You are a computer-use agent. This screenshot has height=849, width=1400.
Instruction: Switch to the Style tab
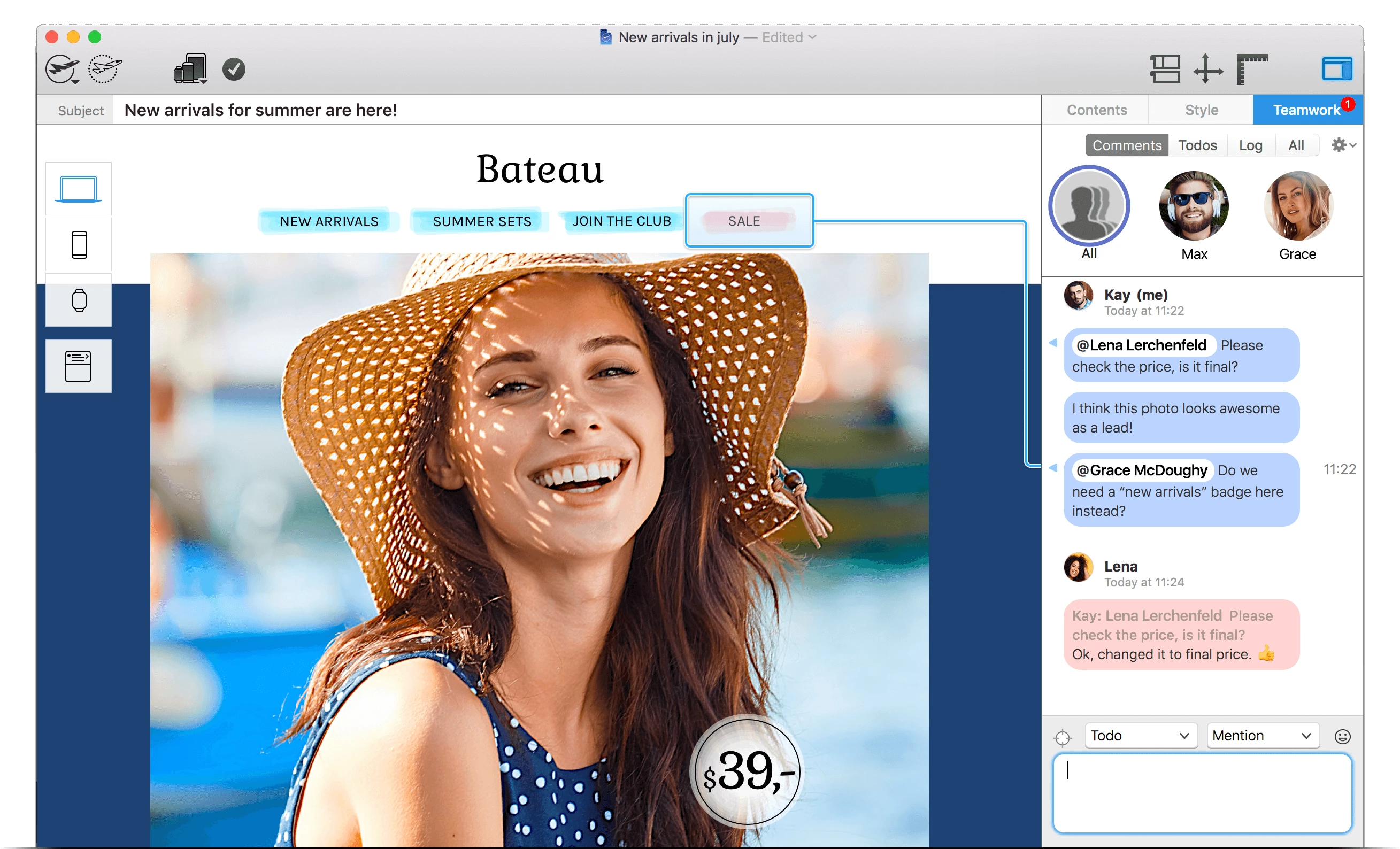point(1201,110)
